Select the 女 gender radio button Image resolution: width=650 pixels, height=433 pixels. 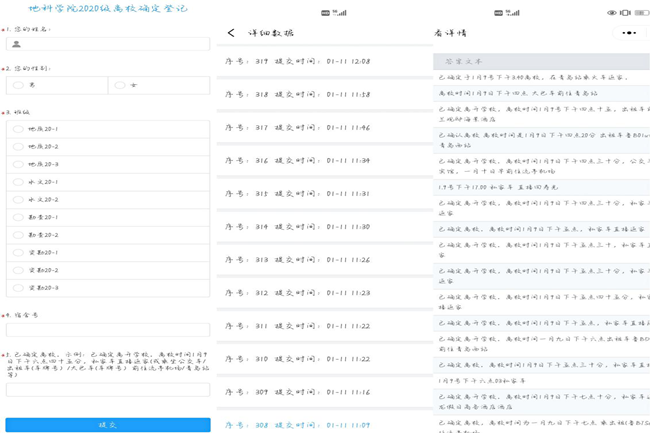pyautogui.click(x=120, y=85)
